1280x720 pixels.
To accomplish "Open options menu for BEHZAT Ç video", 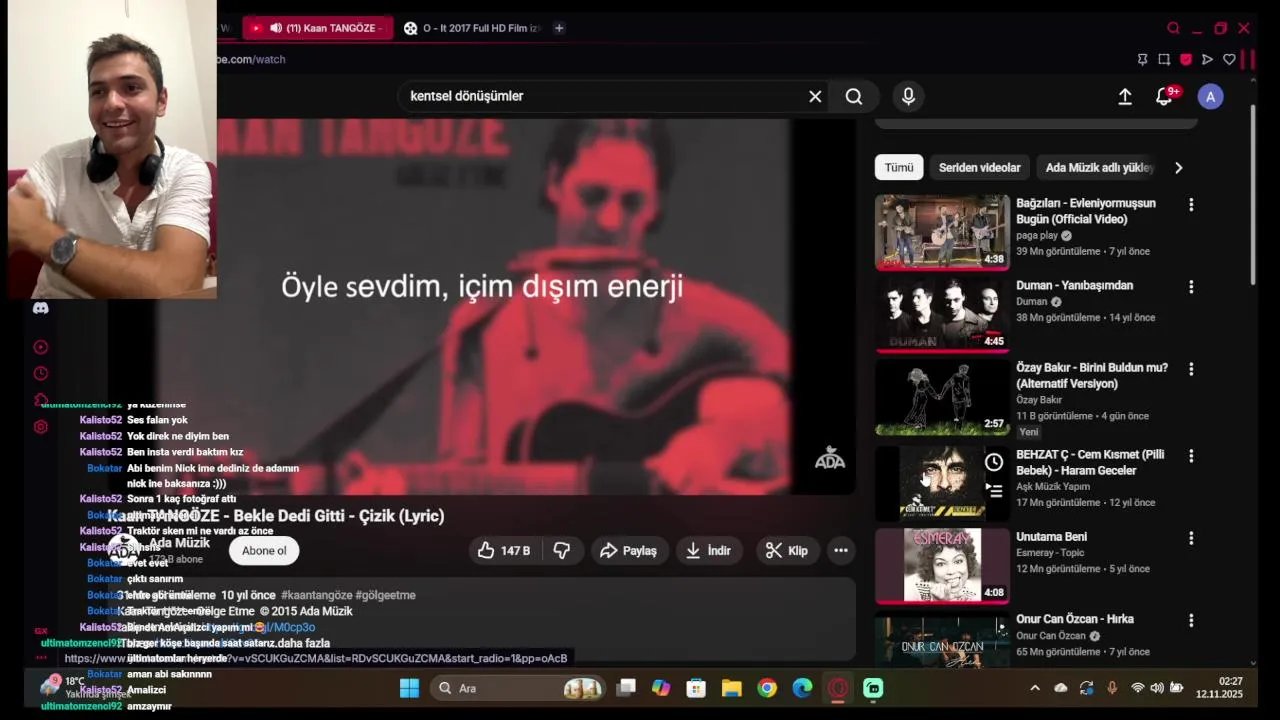I will pos(1191,456).
